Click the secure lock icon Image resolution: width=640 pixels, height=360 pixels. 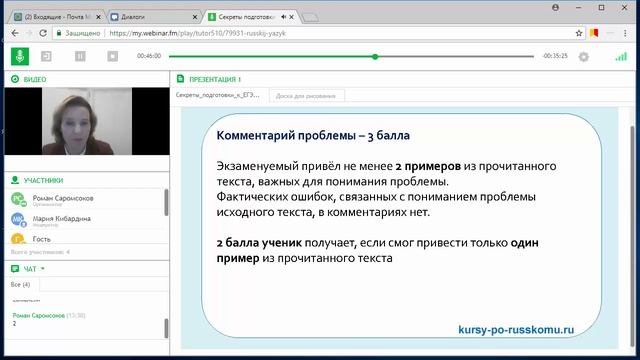59,33
